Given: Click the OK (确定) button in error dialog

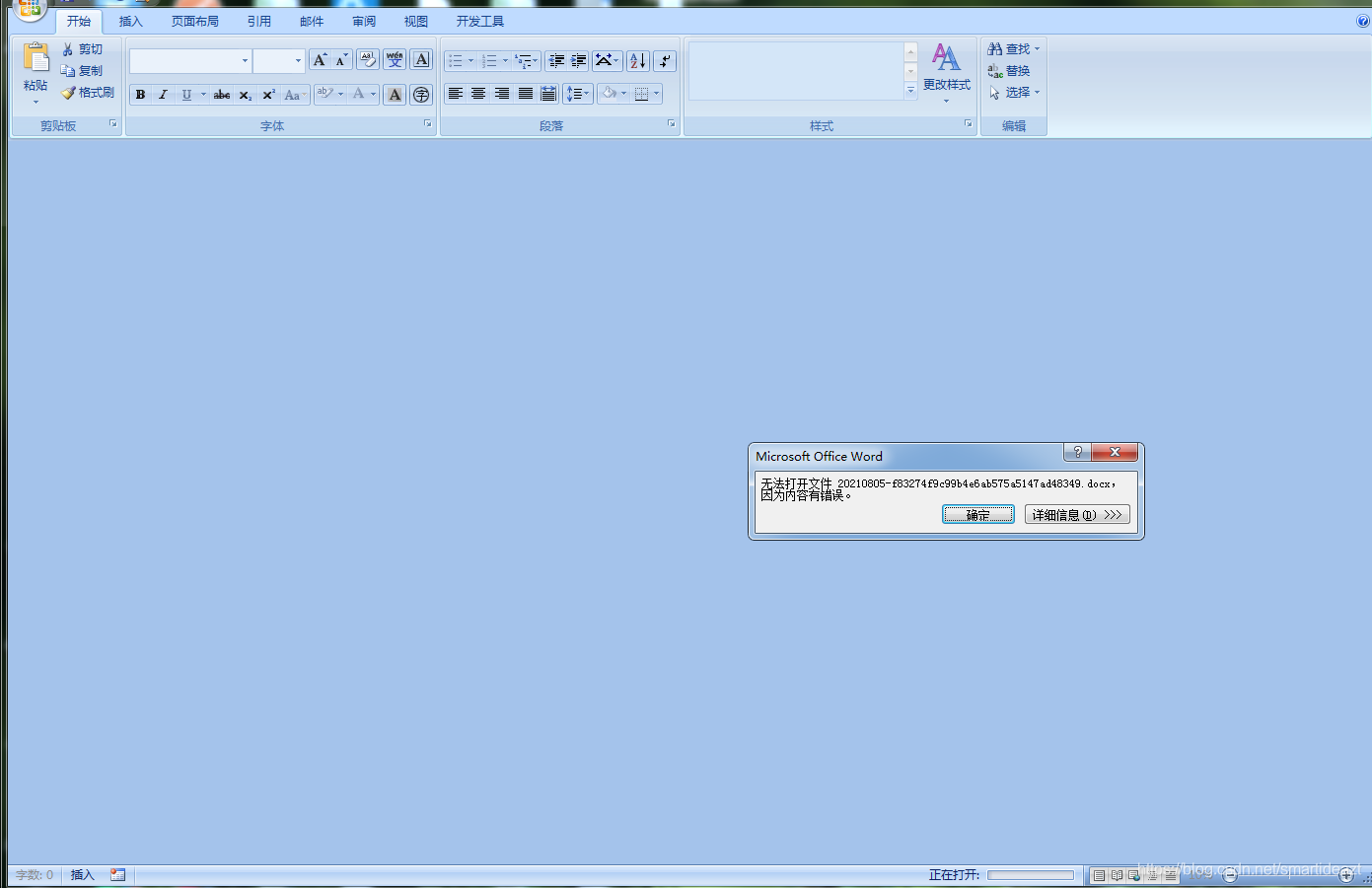Looking at the screenshot, I should (977, 514).
